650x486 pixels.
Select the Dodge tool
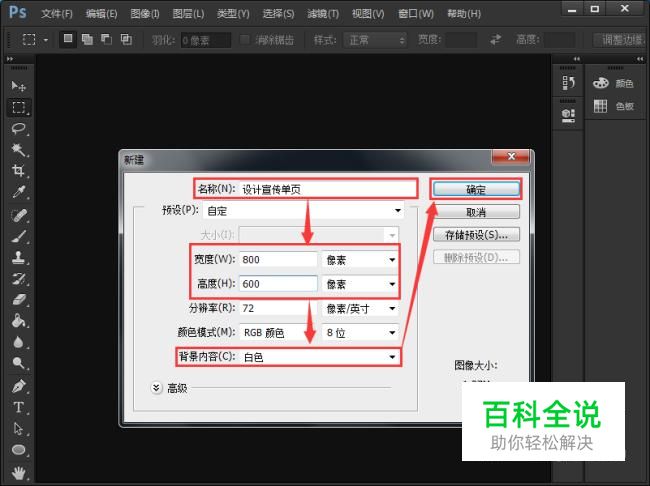tap(18, 363)
